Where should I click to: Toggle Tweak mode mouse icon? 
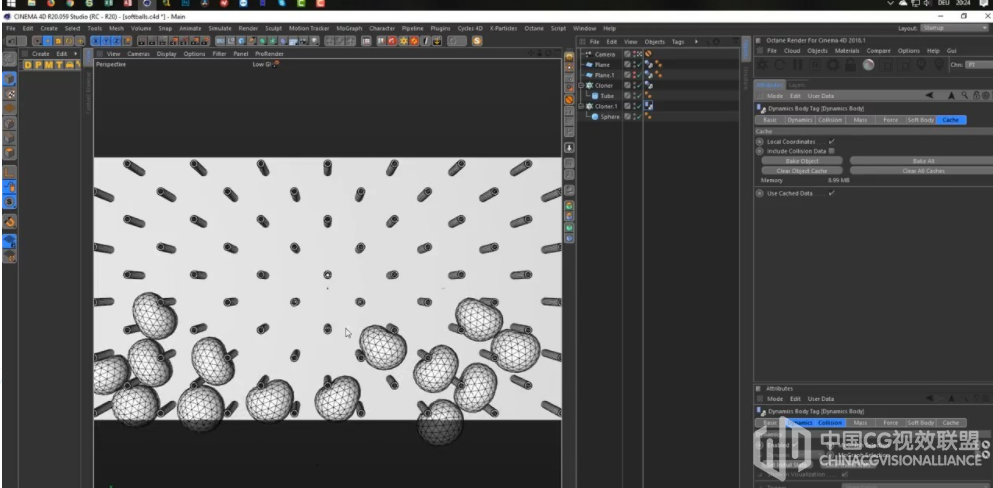[9, 187]
